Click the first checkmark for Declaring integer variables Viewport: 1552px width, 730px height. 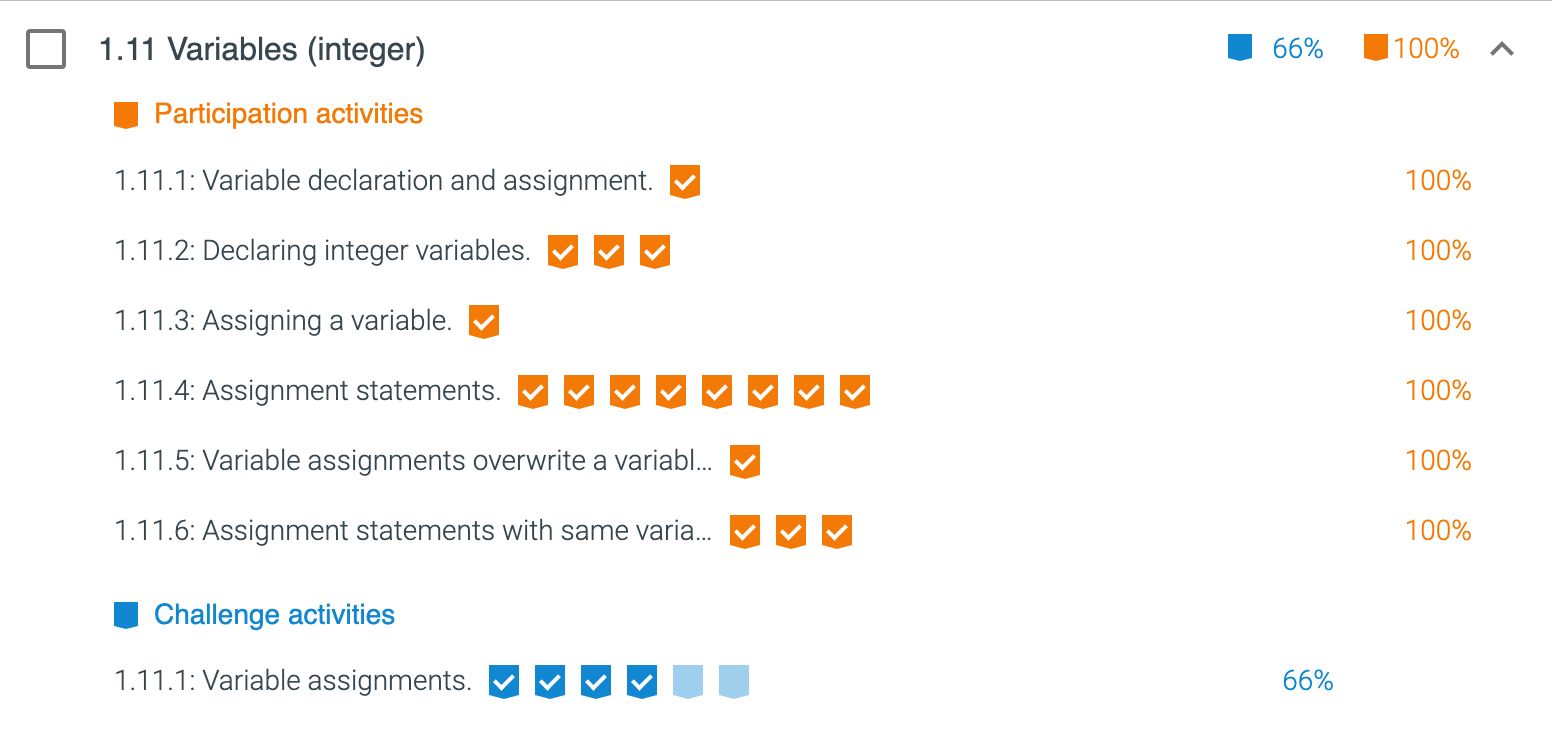563,252
